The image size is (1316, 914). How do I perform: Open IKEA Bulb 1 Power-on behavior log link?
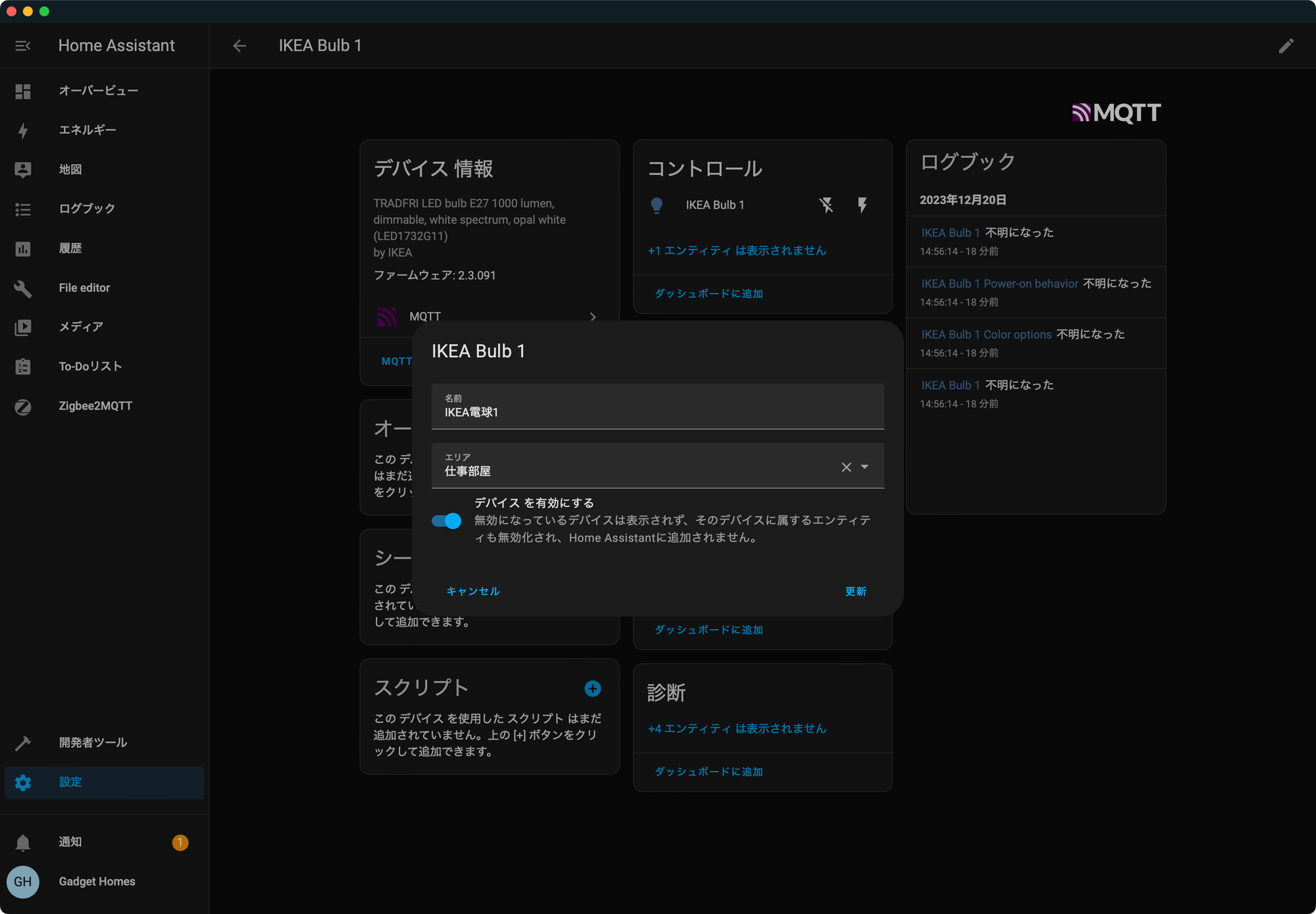(x=1000, y=284)
